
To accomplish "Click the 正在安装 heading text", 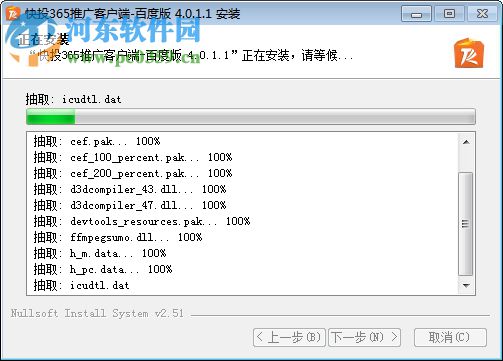I will pos(43,40).
